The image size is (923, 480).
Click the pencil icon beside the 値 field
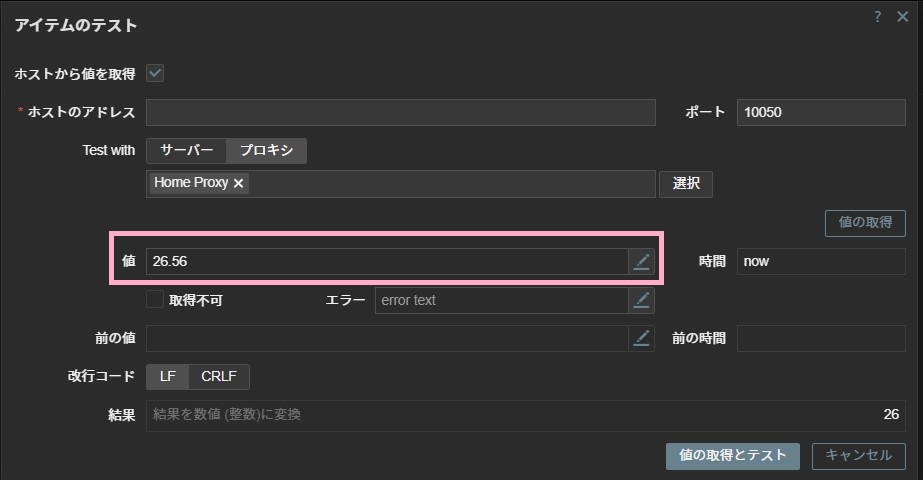642,262
